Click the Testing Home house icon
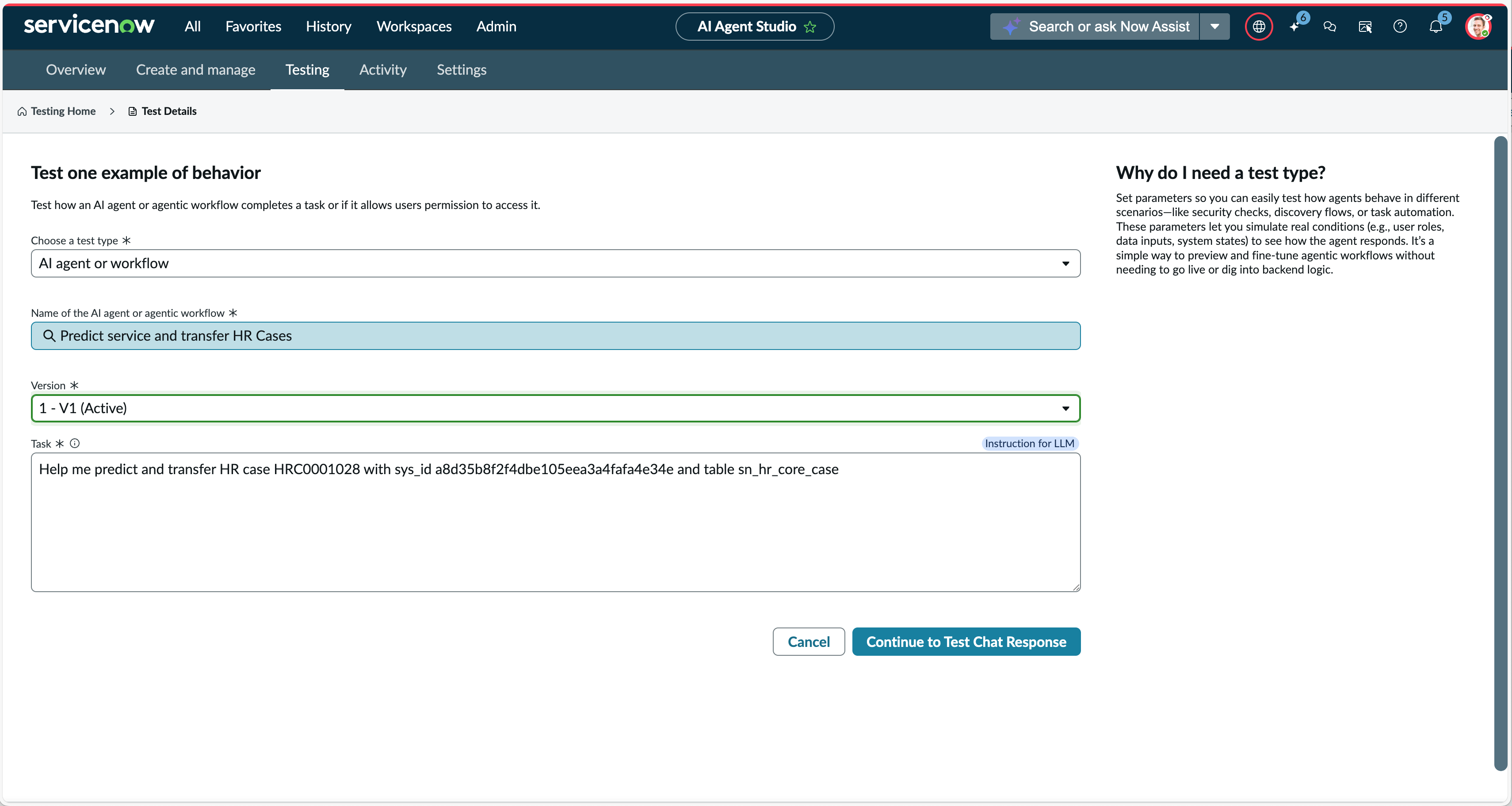Viewport: 1512px width, 806px height. (x=22, y=111)
